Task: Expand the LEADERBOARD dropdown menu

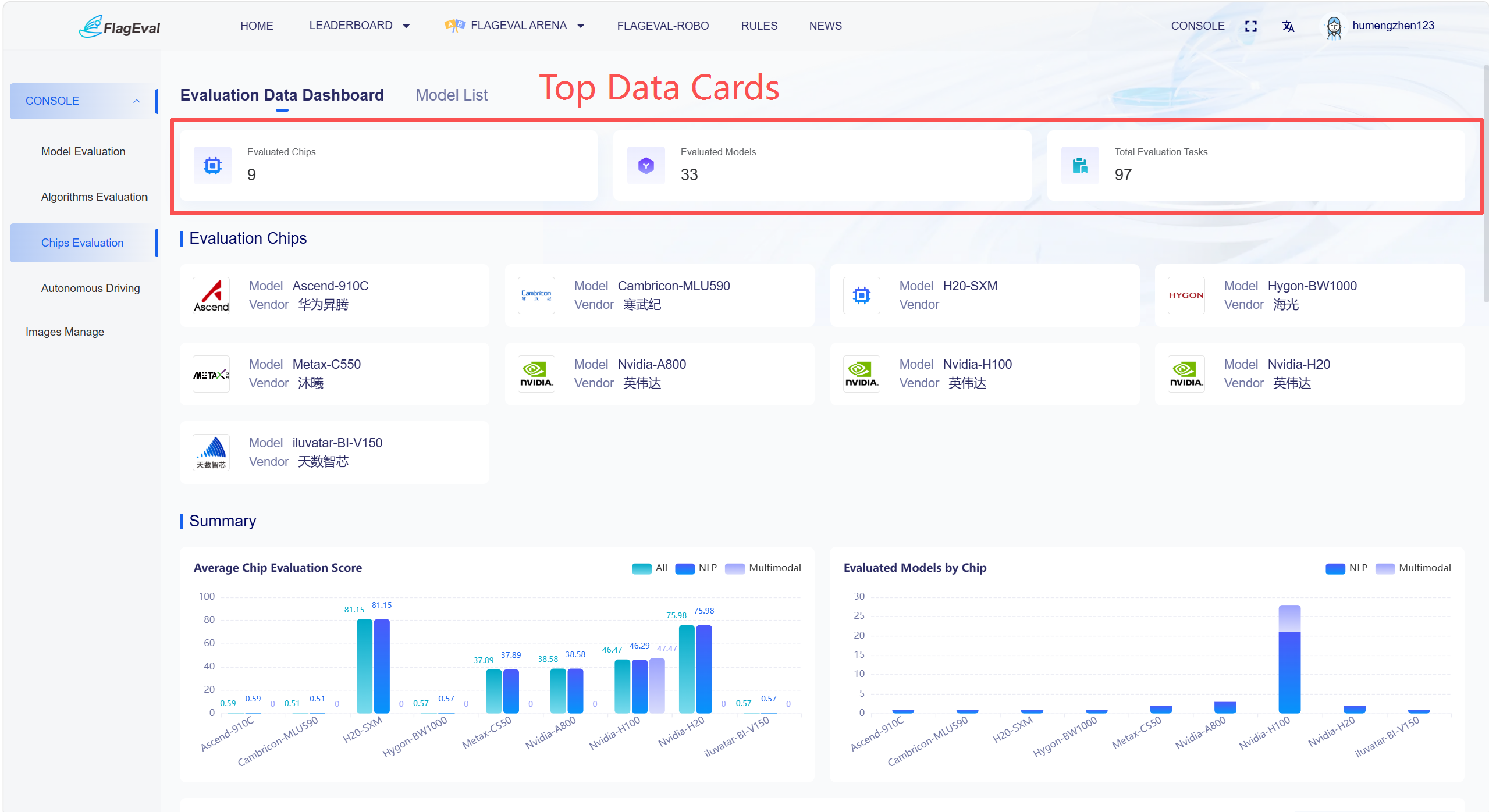Action: click(359, 26)
